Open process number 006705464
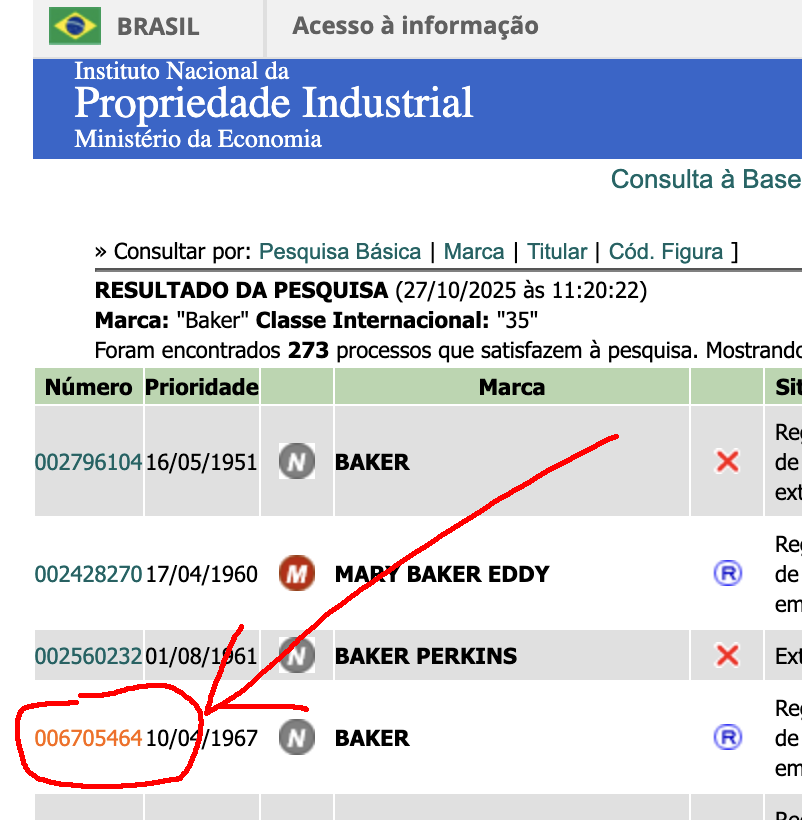Screen dimensions: 802x820 pos(88,738)
